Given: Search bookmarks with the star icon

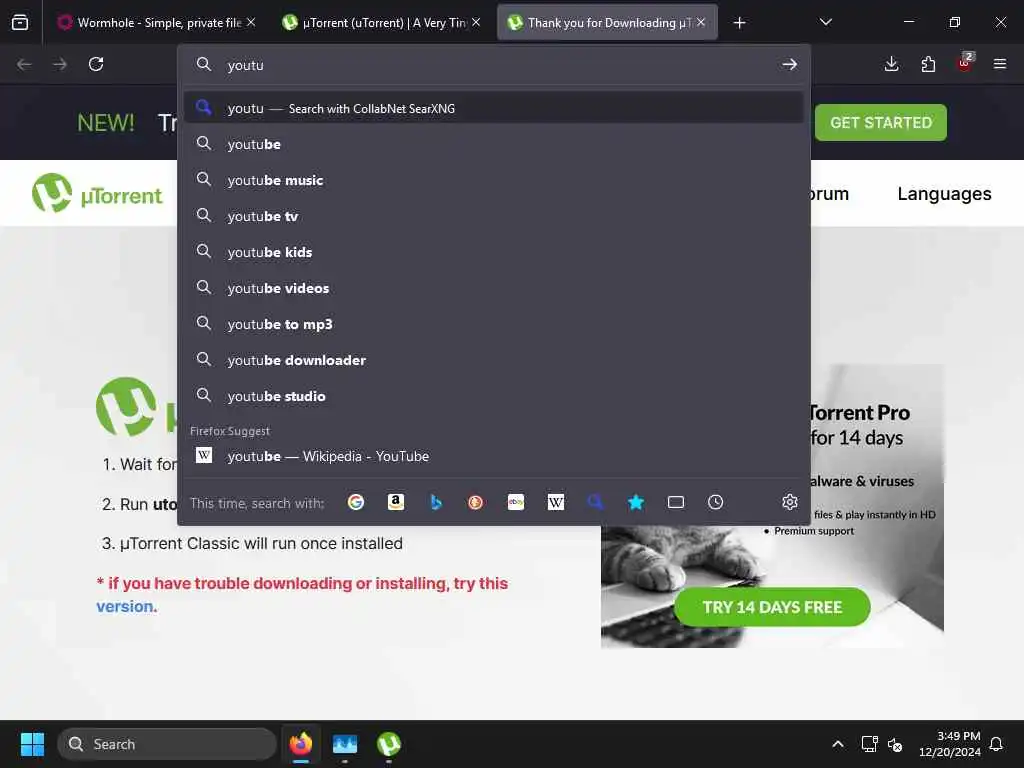Looking at the screenshot, I should (x=635, y=502).
